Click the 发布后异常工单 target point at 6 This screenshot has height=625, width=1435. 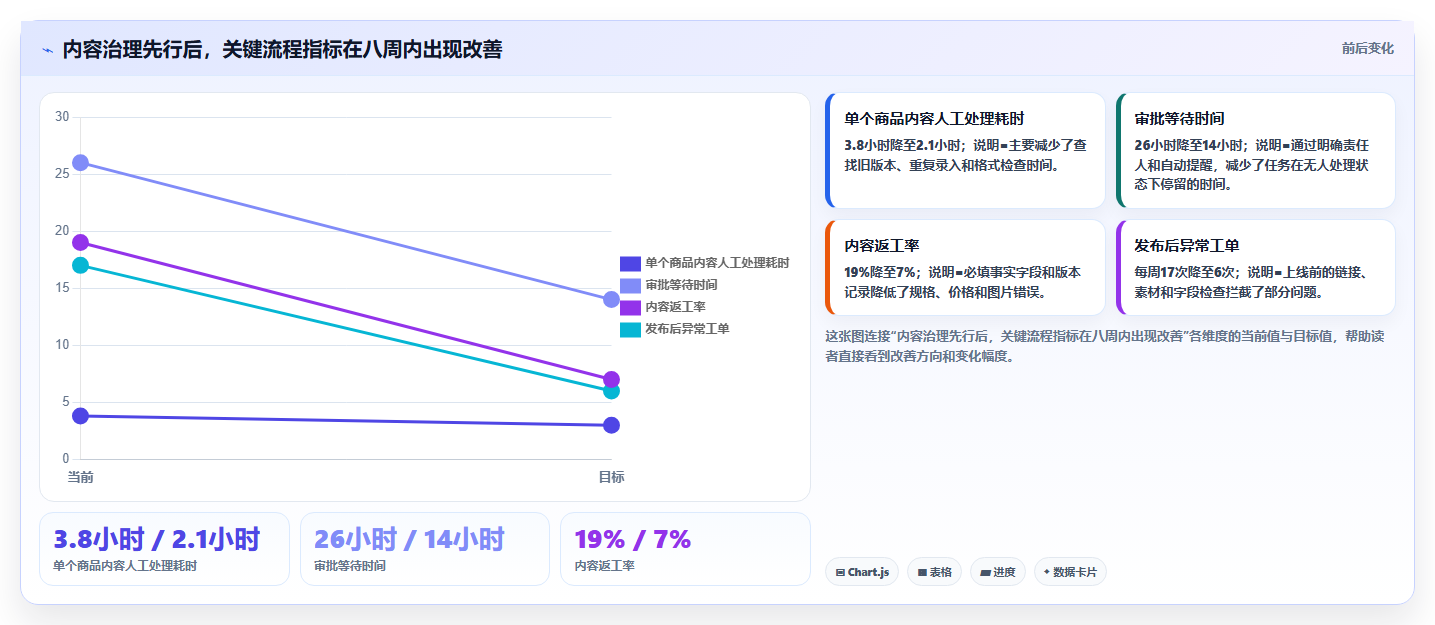pyautogui.click(x=612, y=391)
